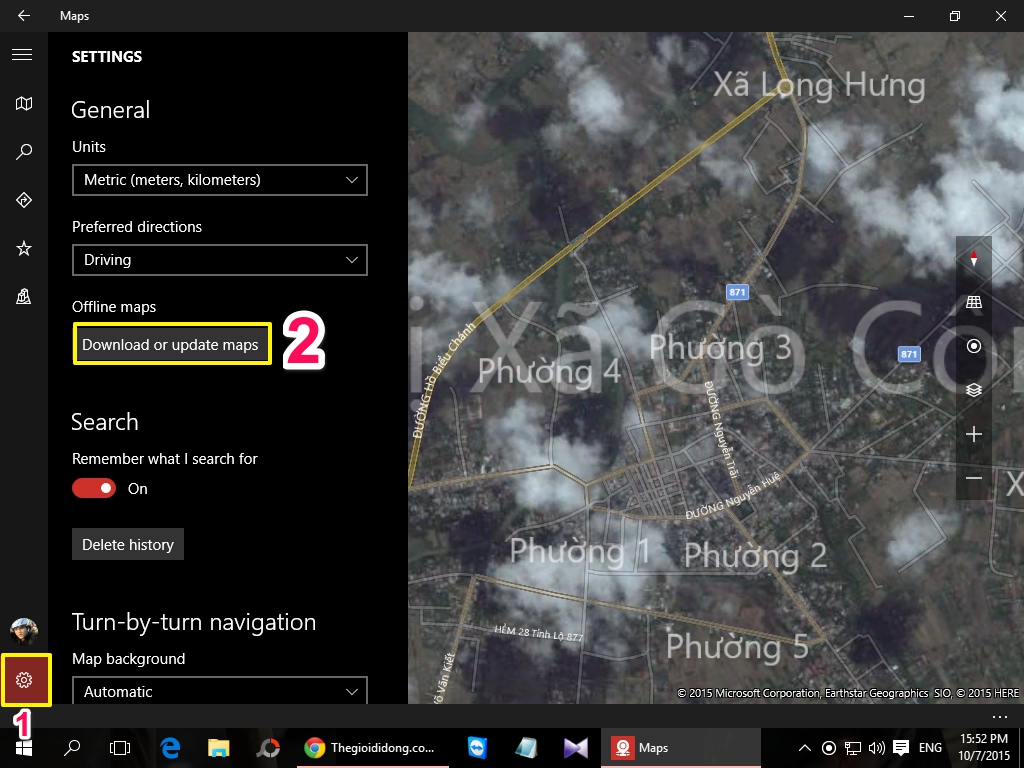1024x768 pixels.
Task: Click the user avatar in the sidebar
Action: [x=23, y=630]
